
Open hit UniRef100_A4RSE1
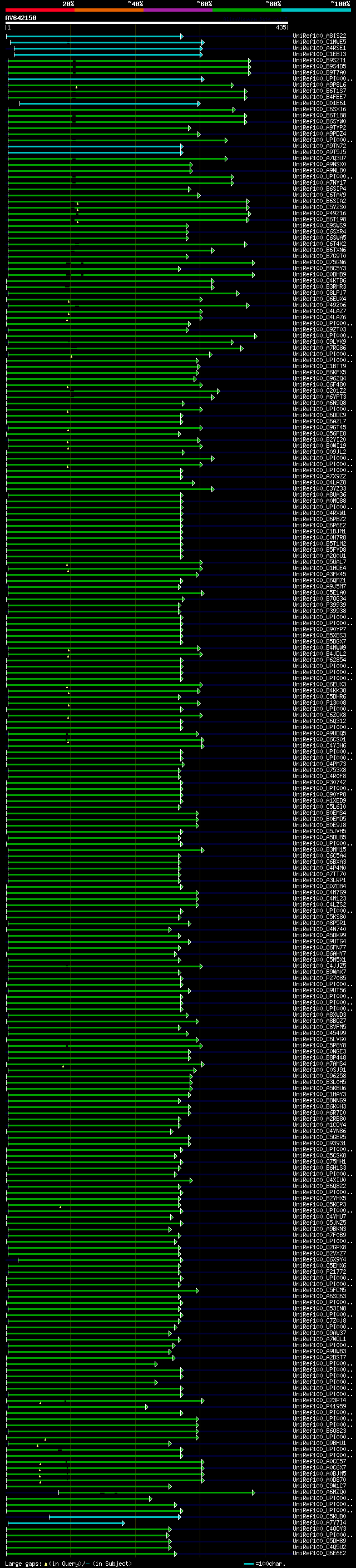(319, 48)
